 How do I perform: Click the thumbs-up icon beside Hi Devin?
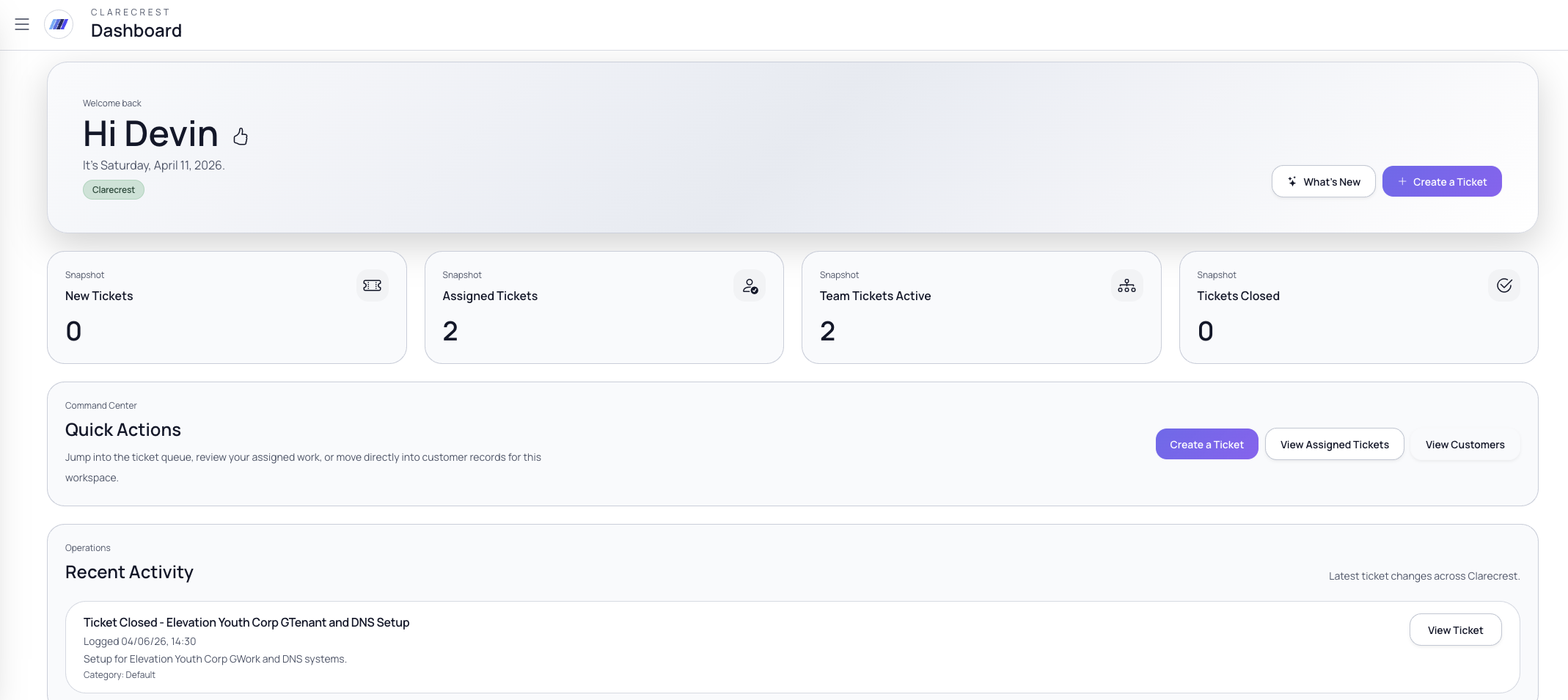[241, 136]
